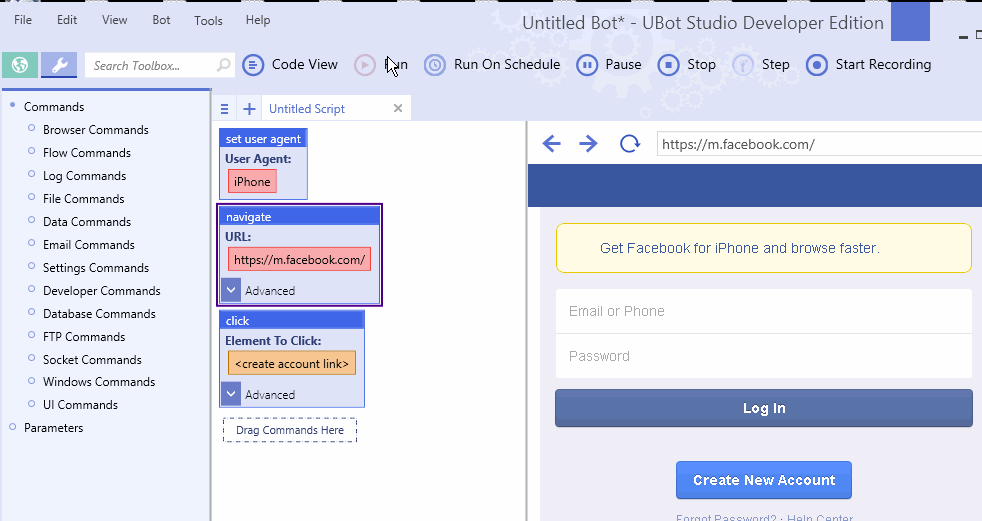This screenshot has width=982, height=521.
Task: Select the click command header
Action: click(291, 321)
